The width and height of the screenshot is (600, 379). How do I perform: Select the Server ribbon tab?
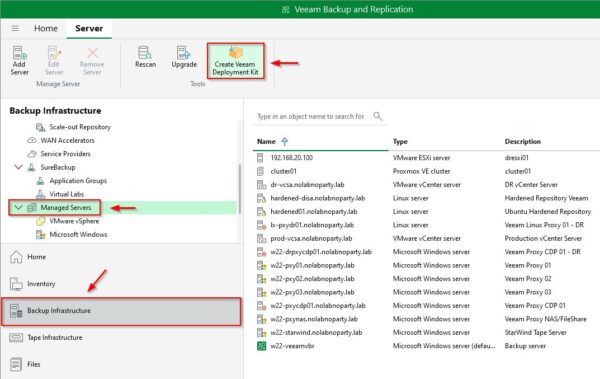click(x=89, y=28)
